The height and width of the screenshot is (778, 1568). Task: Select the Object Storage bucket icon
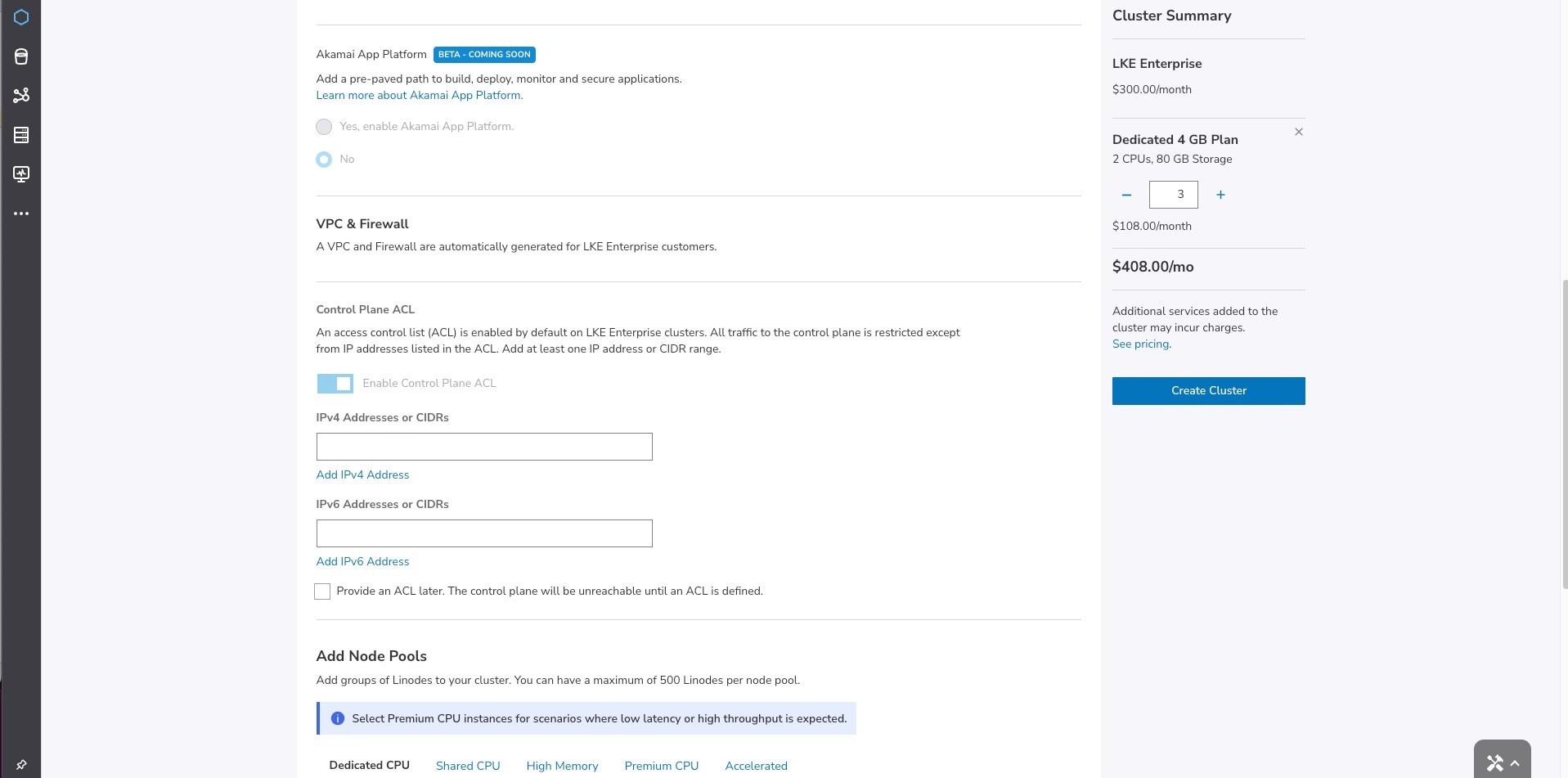tap(20, 56)
